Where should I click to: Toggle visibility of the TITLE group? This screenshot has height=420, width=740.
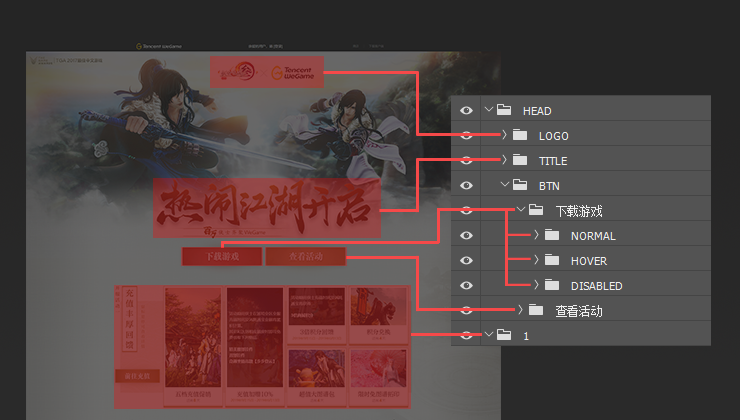point(466,160)
